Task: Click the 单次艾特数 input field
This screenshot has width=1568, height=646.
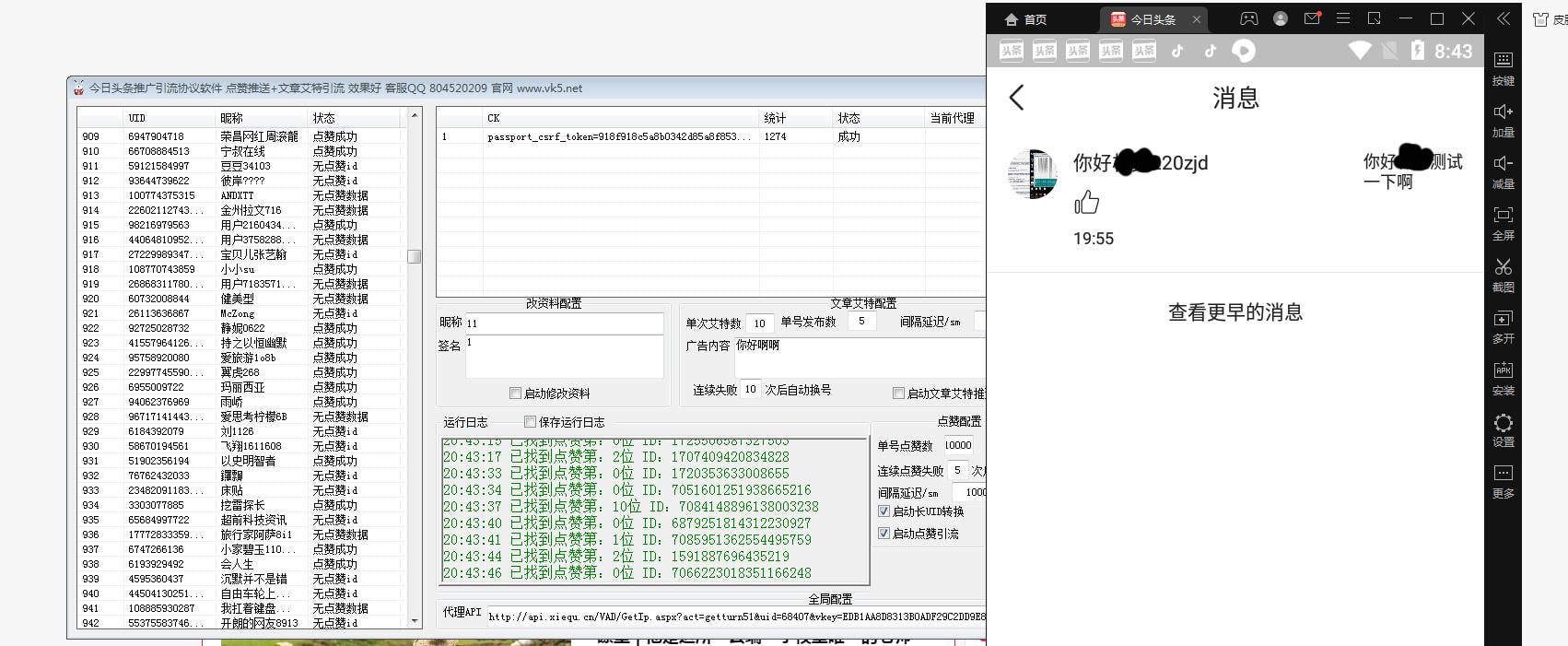Action: (759, 323)
